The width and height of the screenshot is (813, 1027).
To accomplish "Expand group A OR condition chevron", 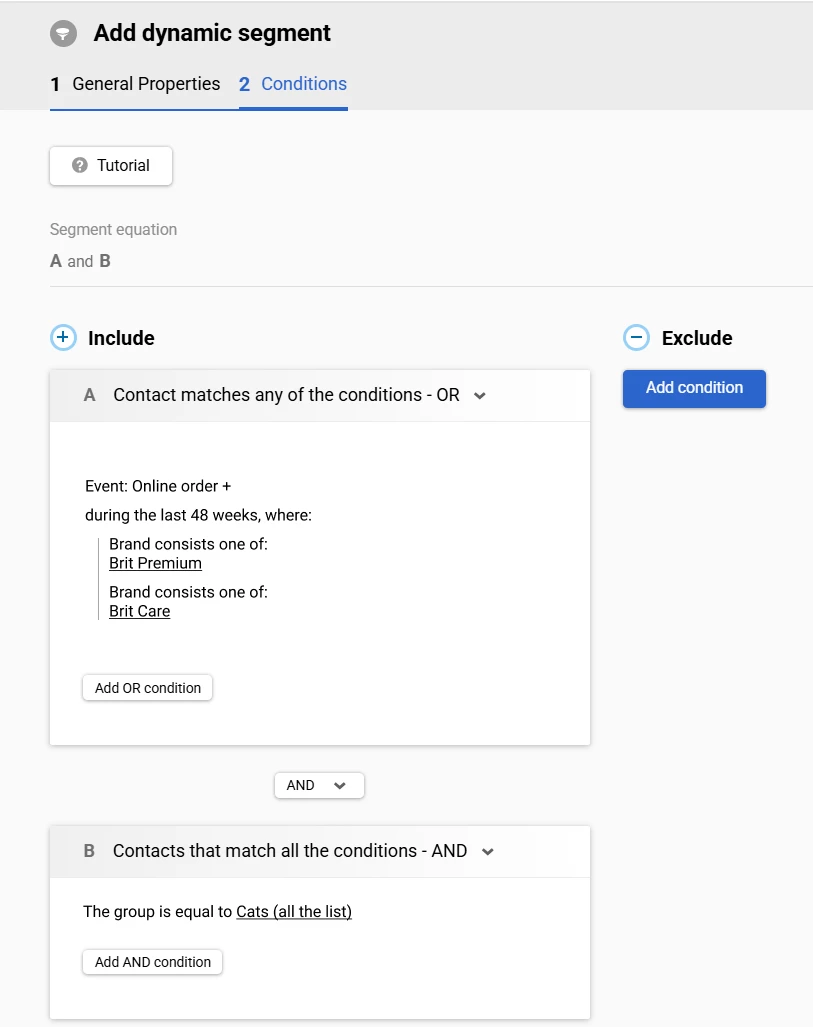I will [480, 396].
